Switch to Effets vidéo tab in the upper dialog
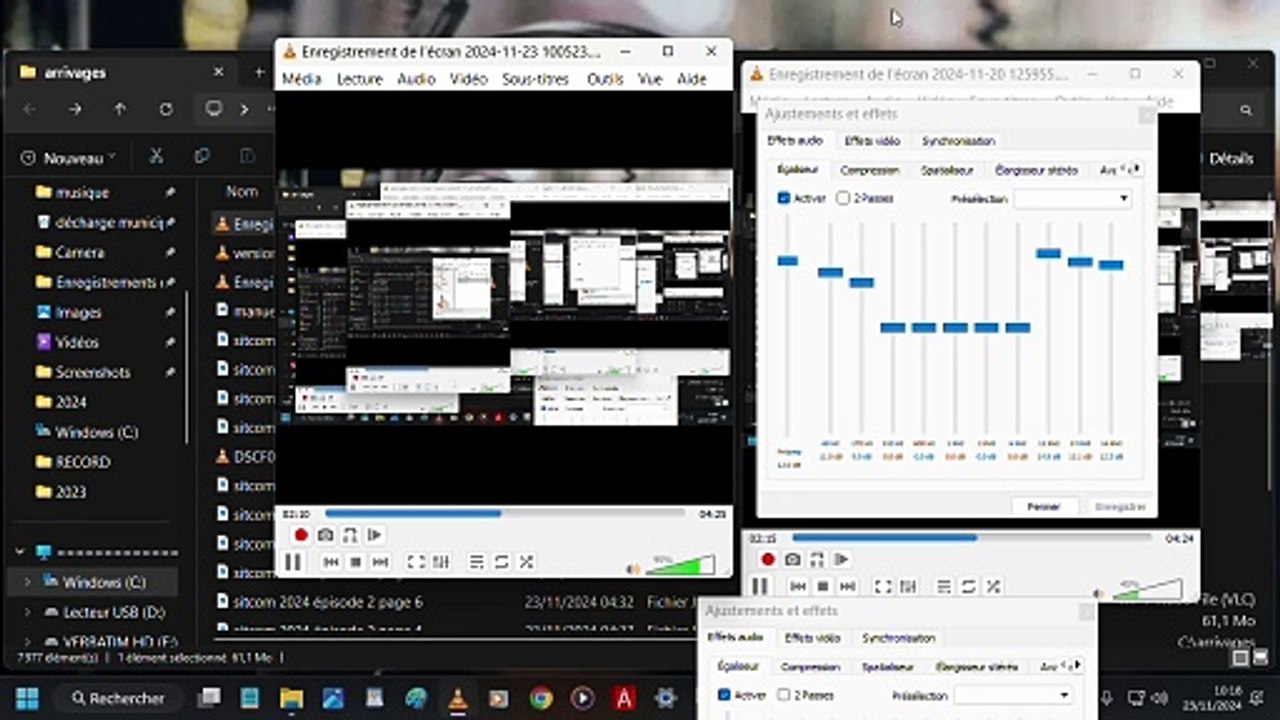Screen dimensions: 1280x720 point(872,141)
